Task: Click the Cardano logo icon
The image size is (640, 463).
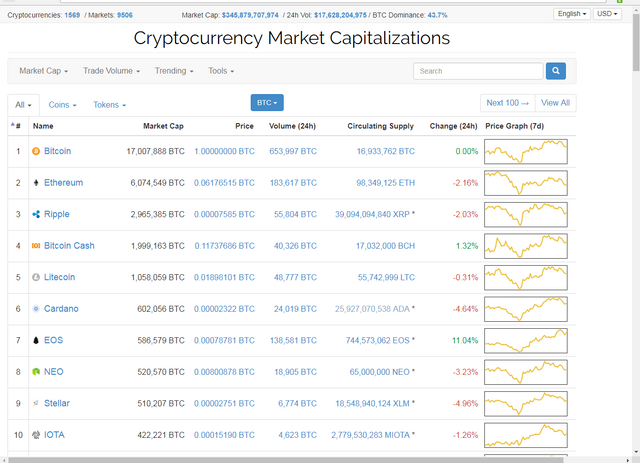Action: (x=36, y=309)
